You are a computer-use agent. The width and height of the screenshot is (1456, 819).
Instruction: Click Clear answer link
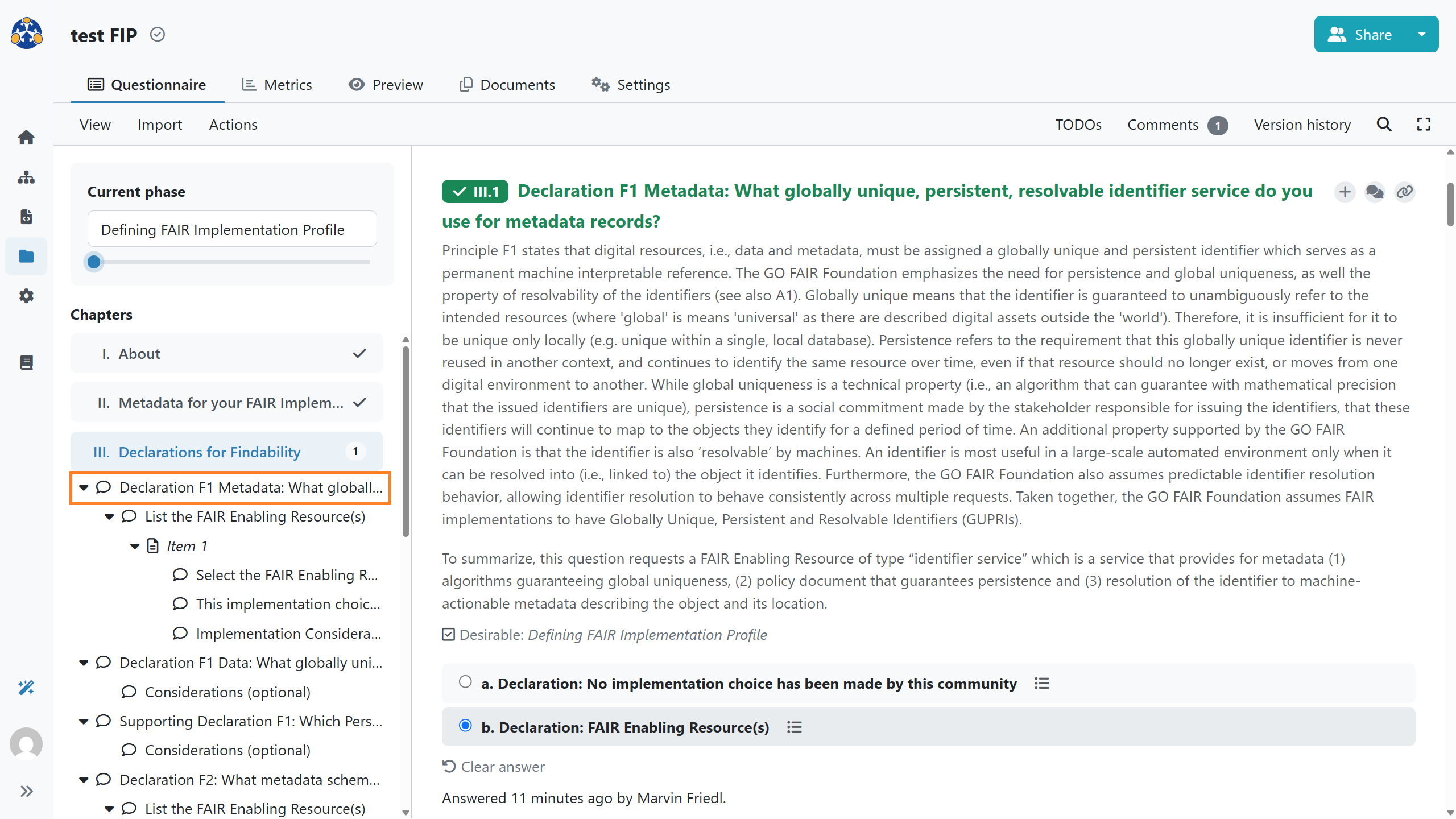click(493, 766)
